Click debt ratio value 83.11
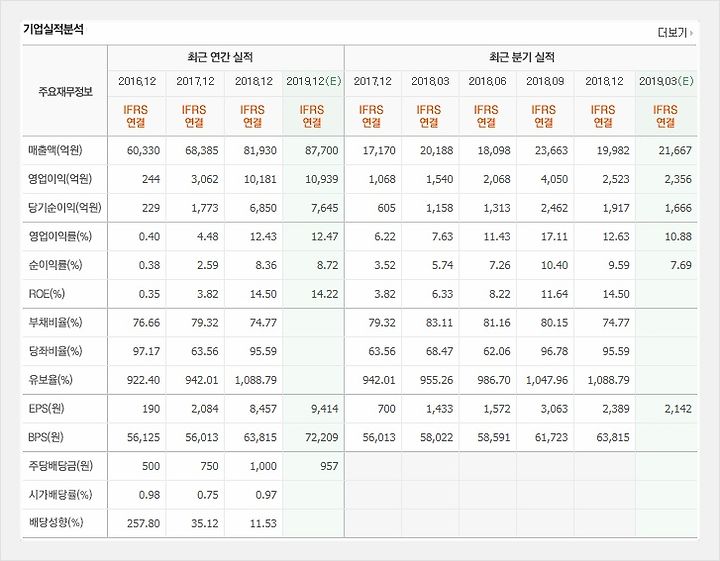 coord(439,323)
